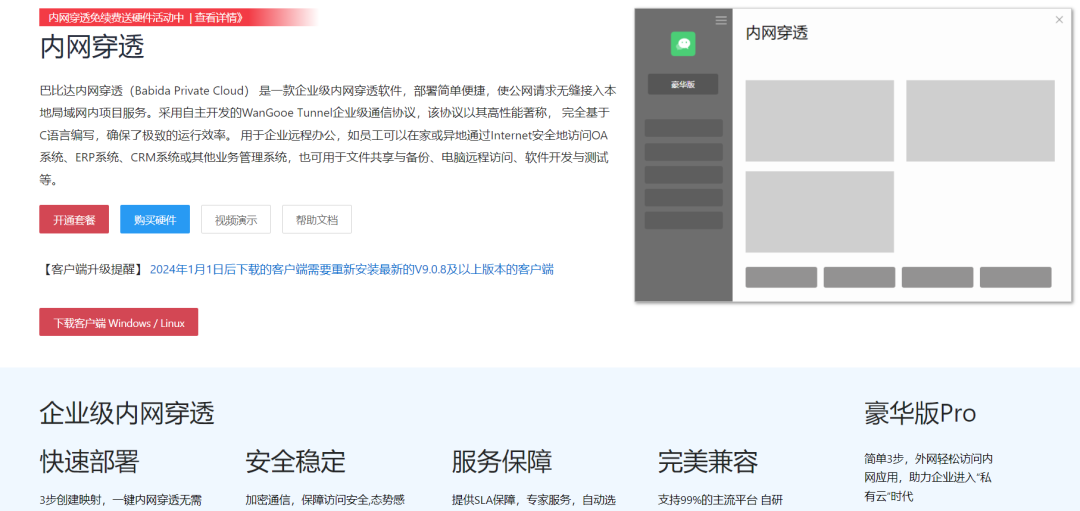
Task: Click the 内网穿透 title inside mockup panel
Action: [x=777, y=32]
